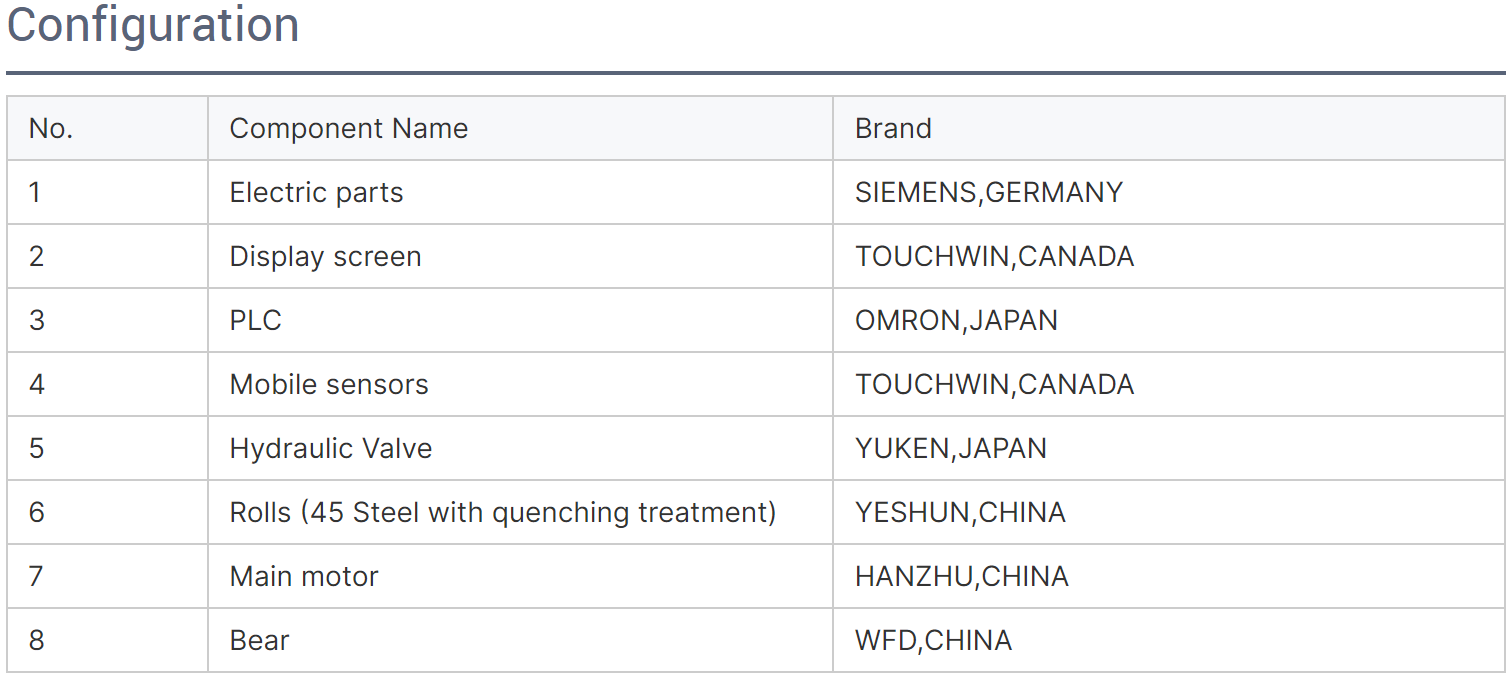Viewport: 1509px width, 675px height.
Task: Click the Display screen component cell
Action: 325,257
